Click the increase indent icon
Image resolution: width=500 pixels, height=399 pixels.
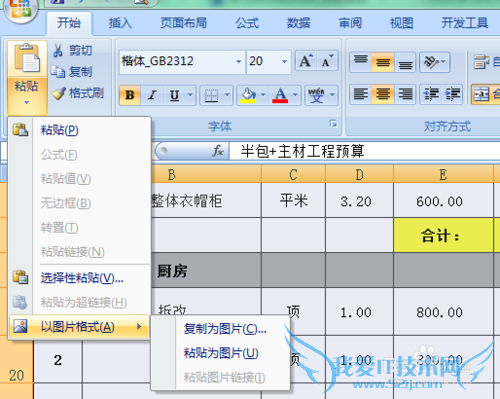click(x=452, y=94)
